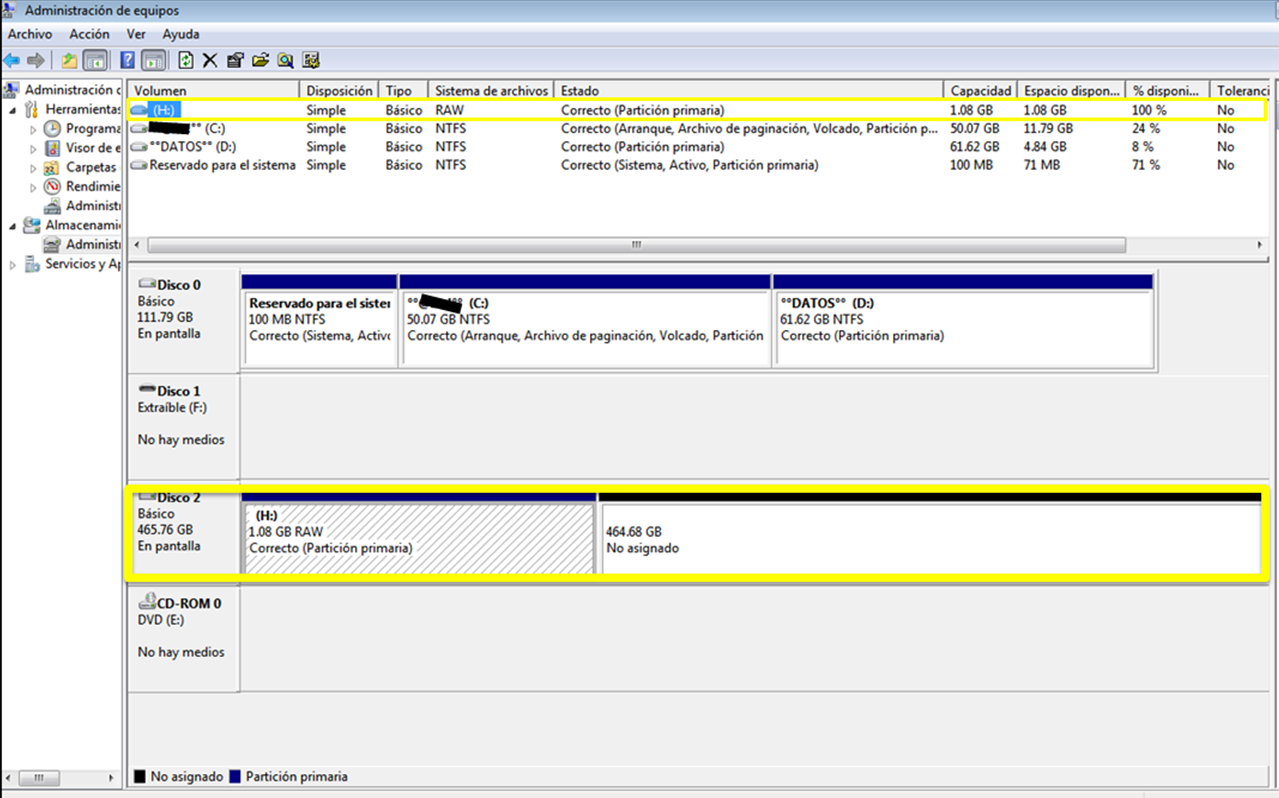Open the Acción menu

click(x=89, y=34)
